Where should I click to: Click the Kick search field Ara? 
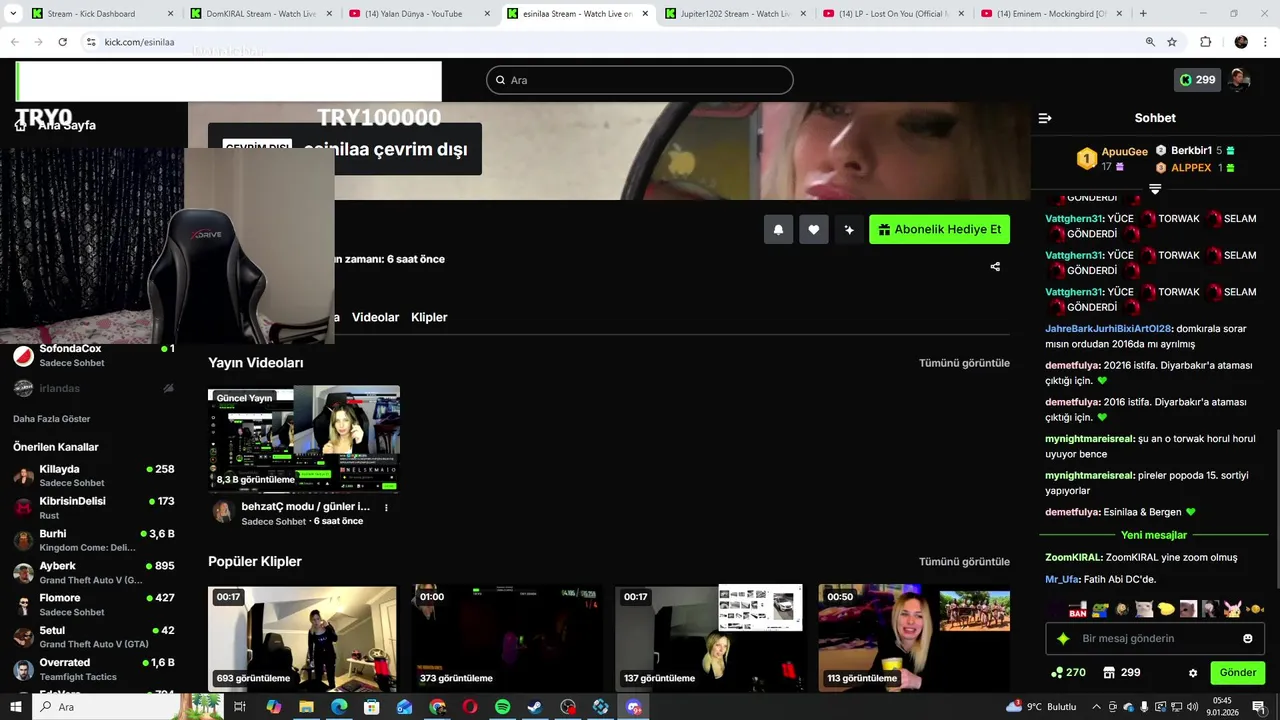[x=640, y=80]
